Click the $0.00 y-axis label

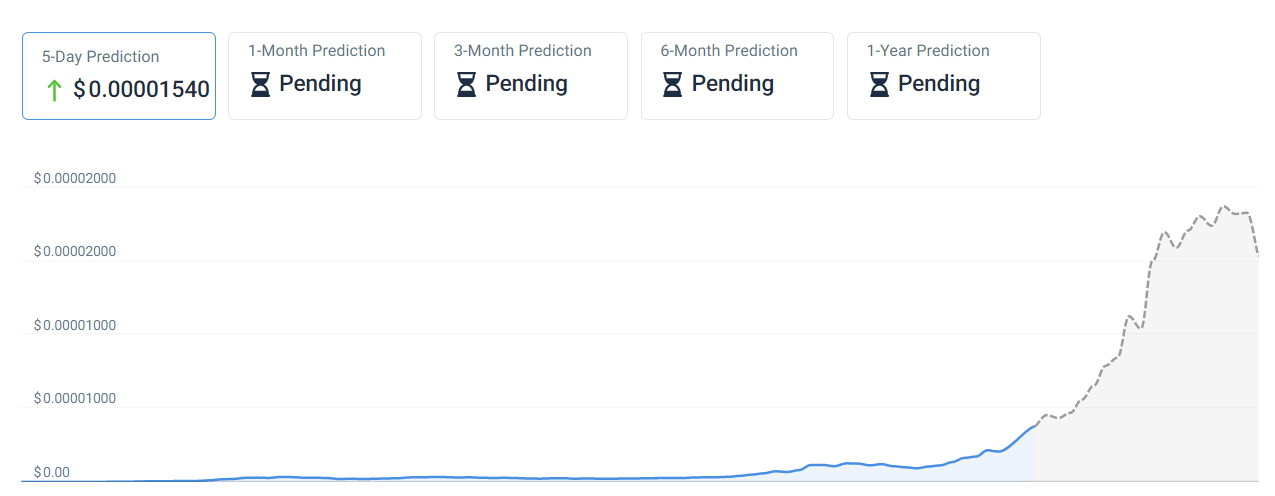click(x=51, y=472)
